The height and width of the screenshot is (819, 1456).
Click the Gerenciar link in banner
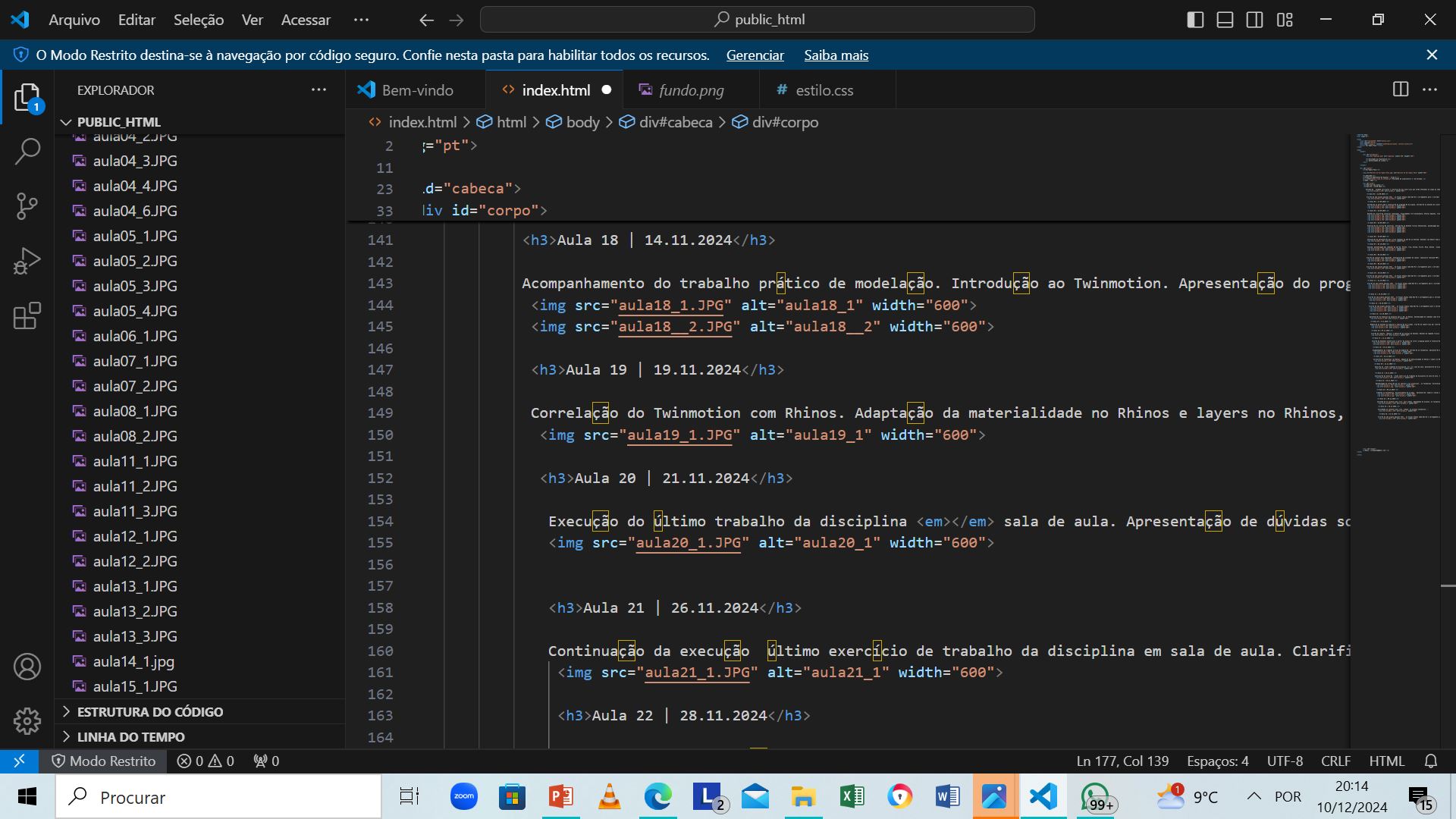(x=755, y=55)
